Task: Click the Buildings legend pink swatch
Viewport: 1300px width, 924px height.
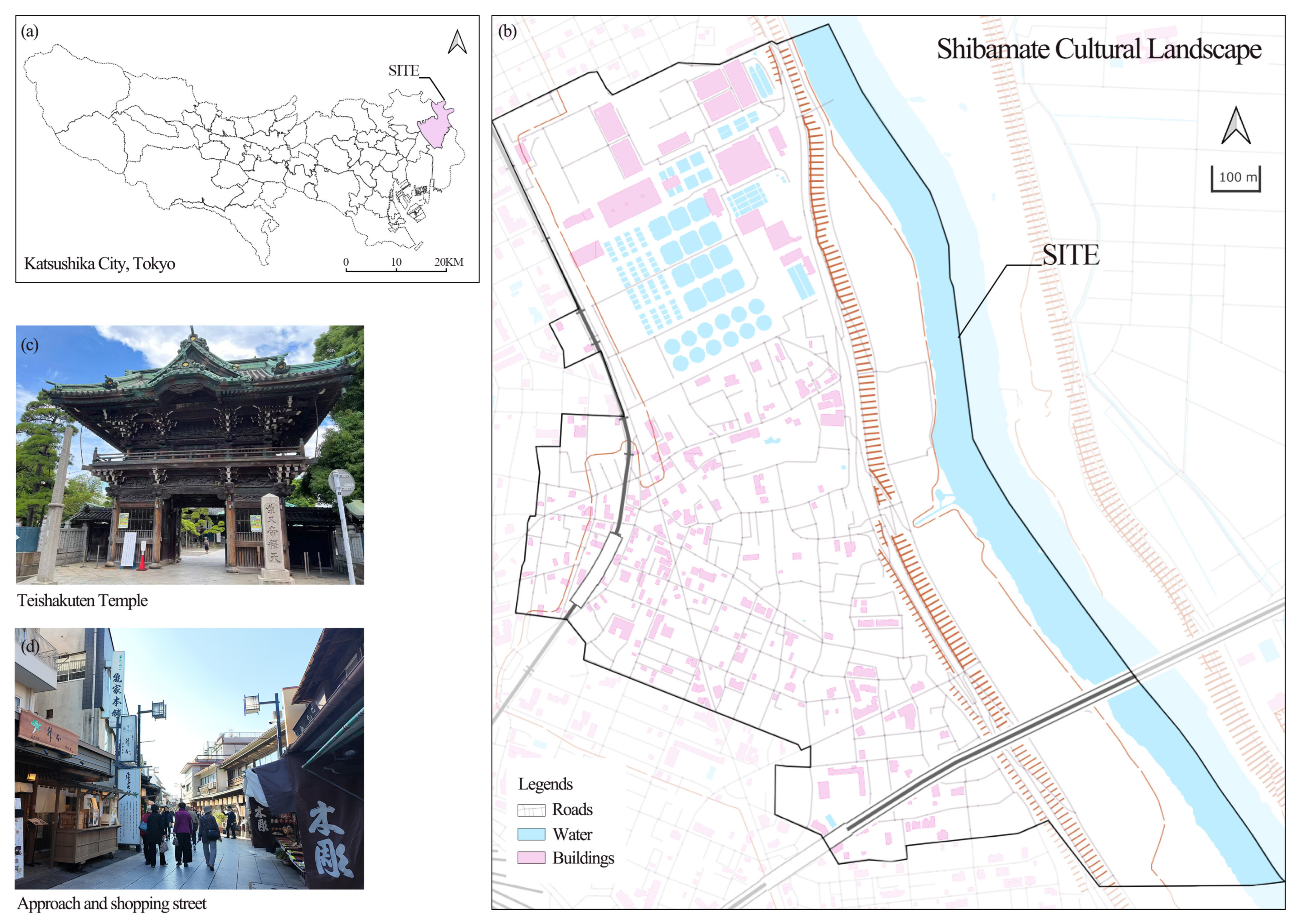Action: (x=531, y=858)
